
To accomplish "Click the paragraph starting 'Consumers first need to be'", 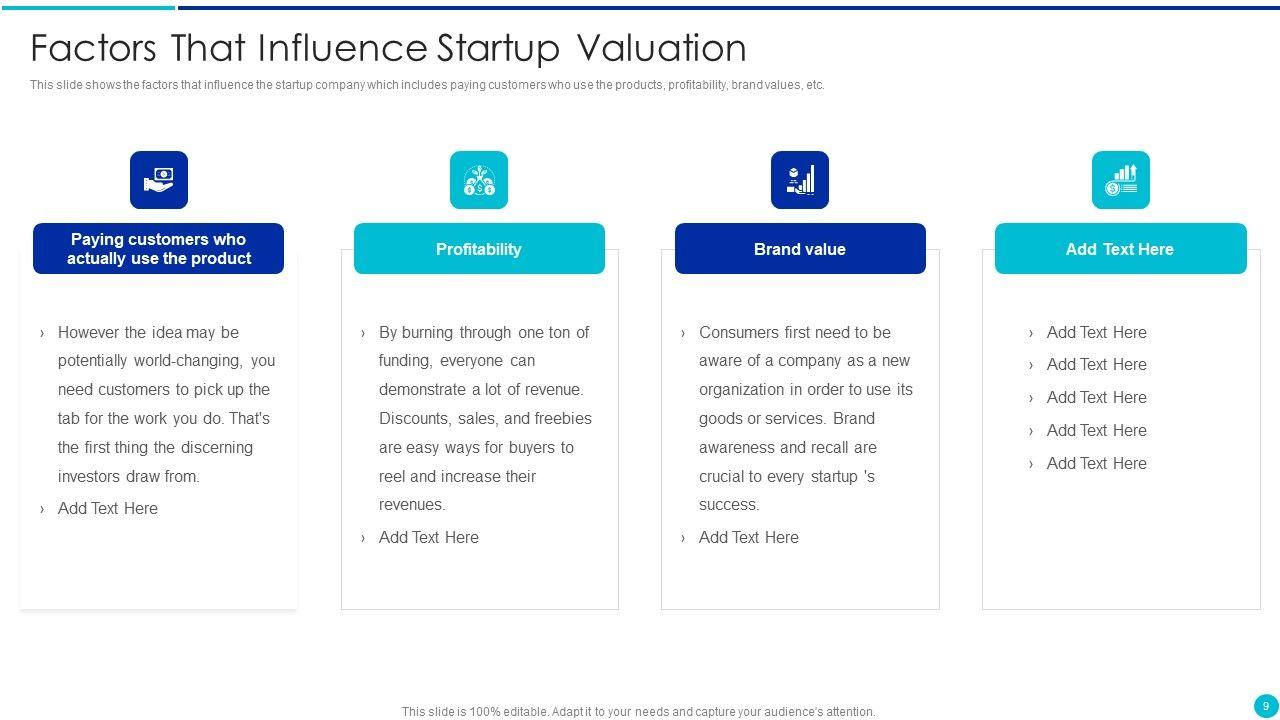I will (805, 418).
